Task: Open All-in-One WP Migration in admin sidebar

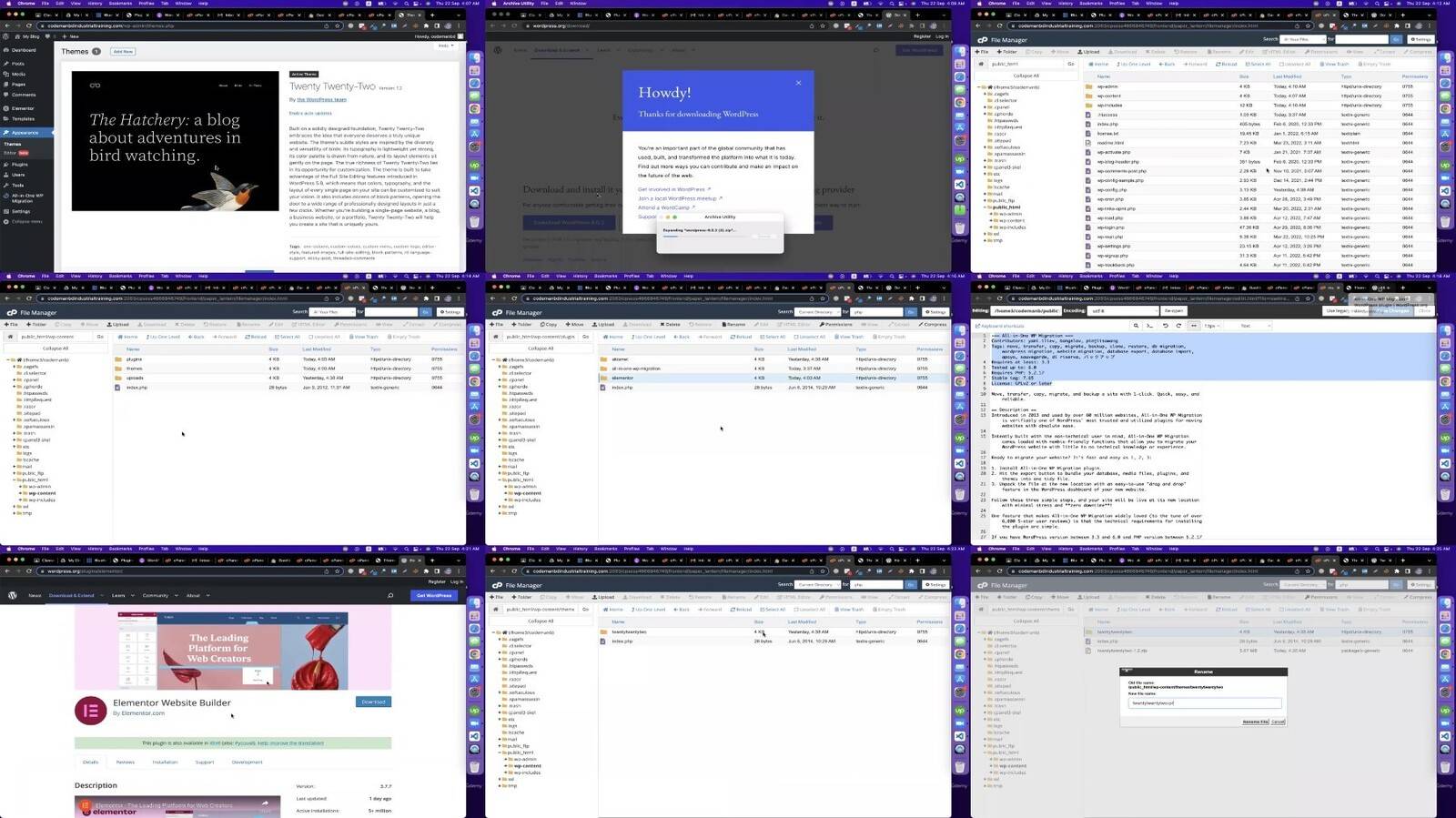Action: pyautogui.click(x=27, y=197)
